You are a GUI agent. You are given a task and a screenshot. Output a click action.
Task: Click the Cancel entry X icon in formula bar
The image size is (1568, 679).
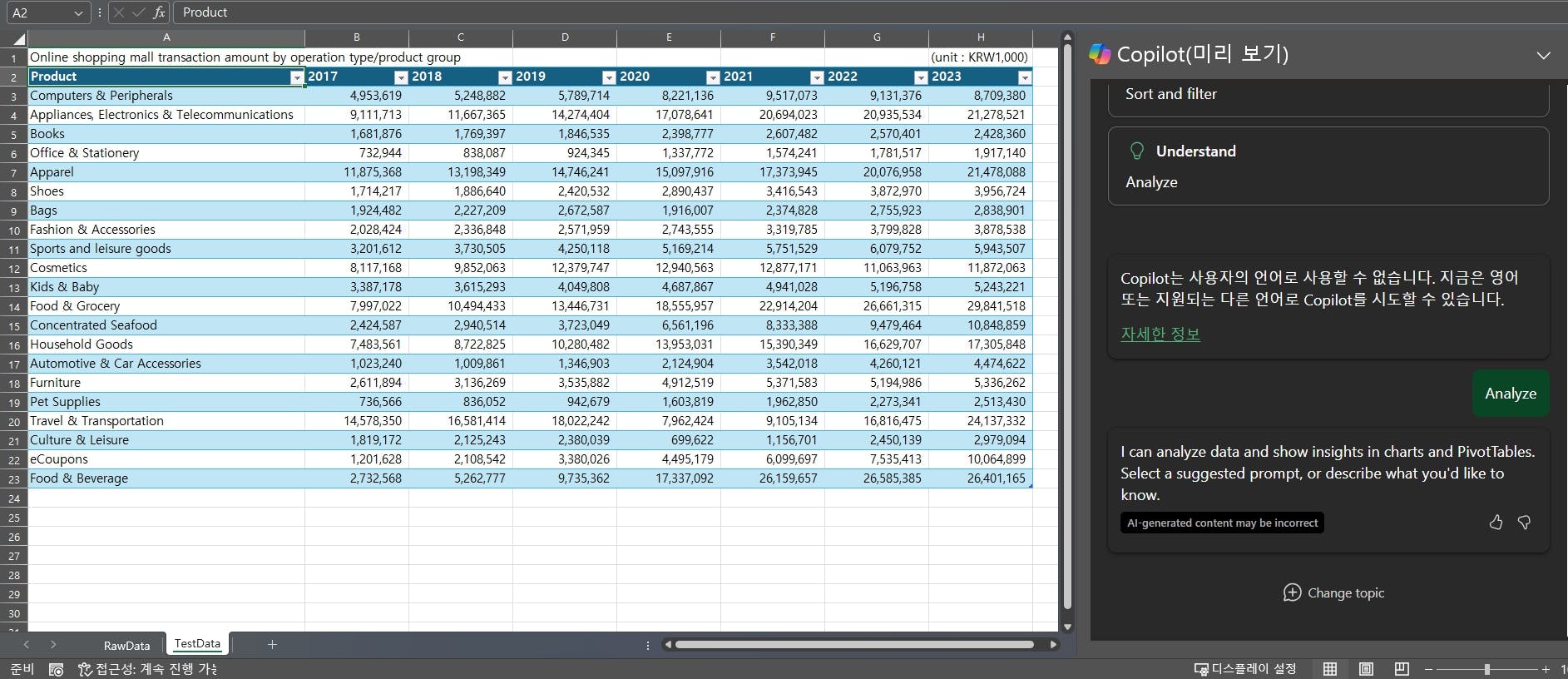[x=119, y=12]
